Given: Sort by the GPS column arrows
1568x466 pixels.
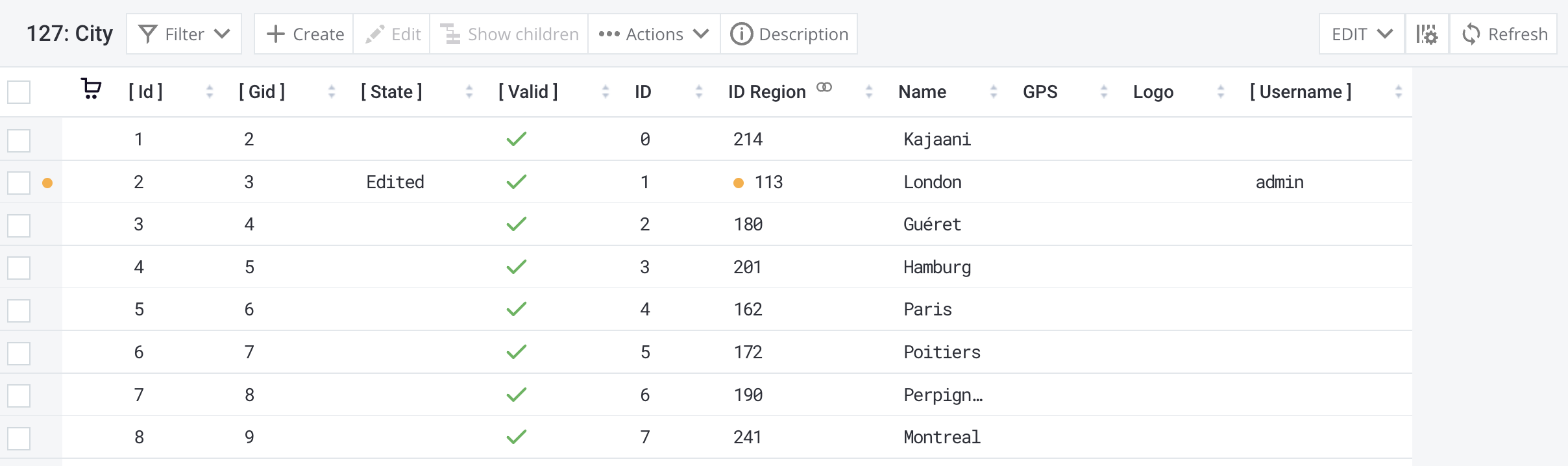Looking at the screenshot, I should 1103,92.
